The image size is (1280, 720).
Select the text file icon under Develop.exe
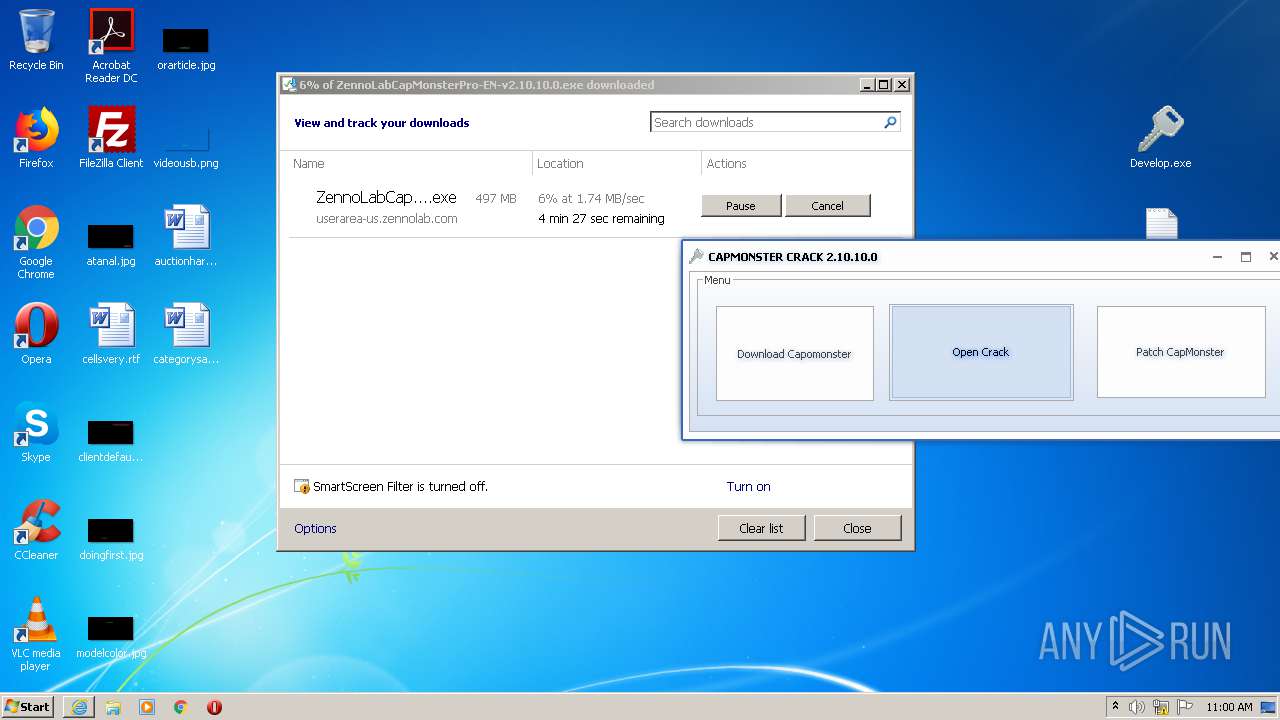(x=1161, y=224)
